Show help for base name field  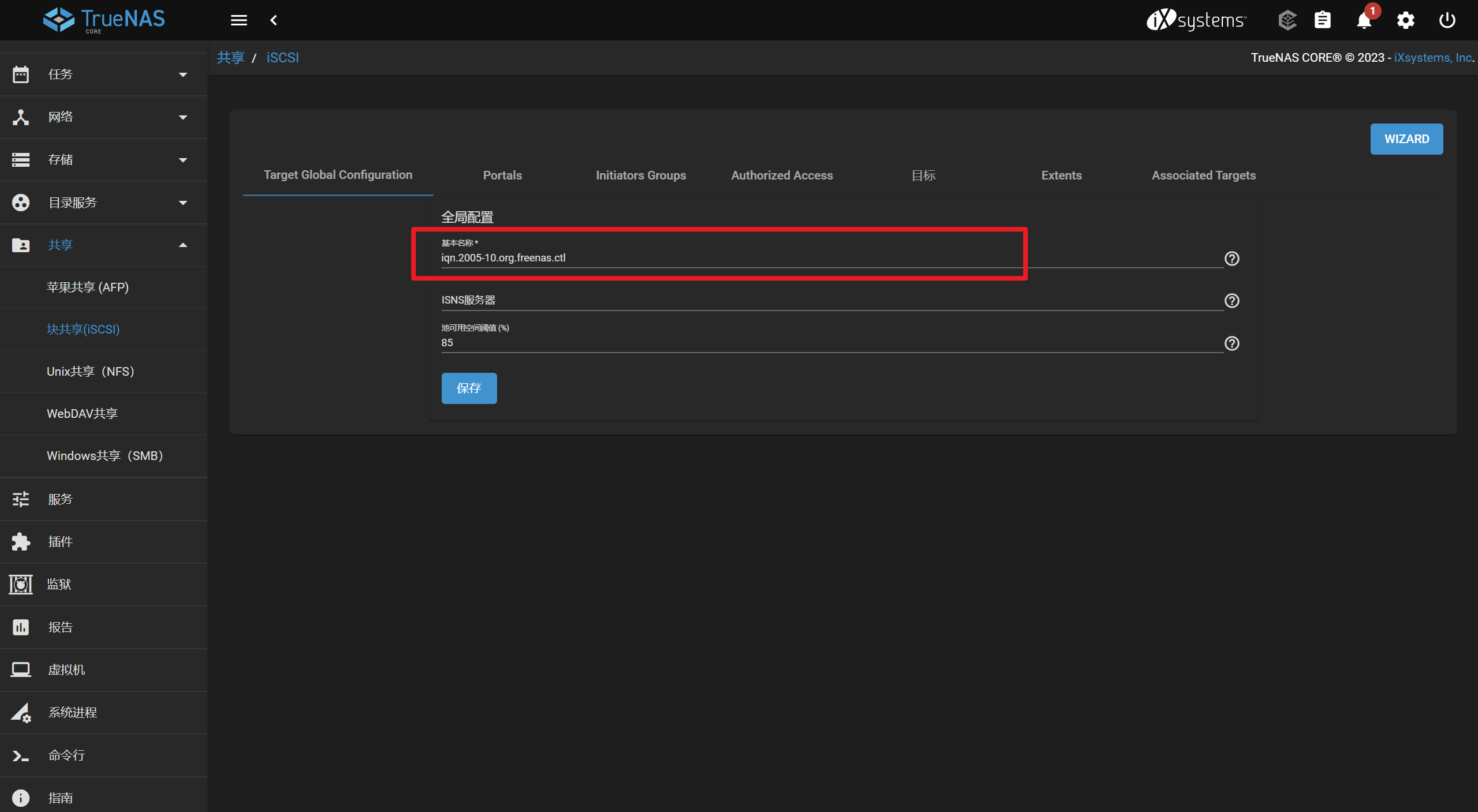point(1231,259)
